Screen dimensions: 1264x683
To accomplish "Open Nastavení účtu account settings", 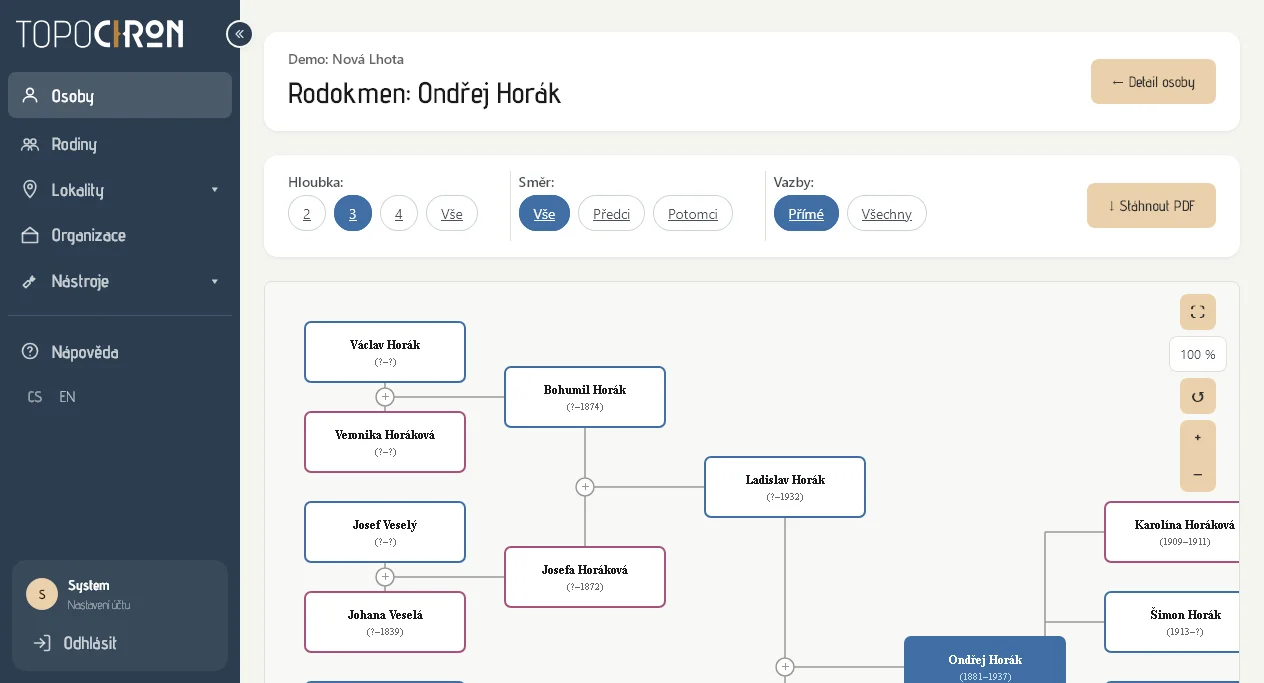I will click(99, 605).
